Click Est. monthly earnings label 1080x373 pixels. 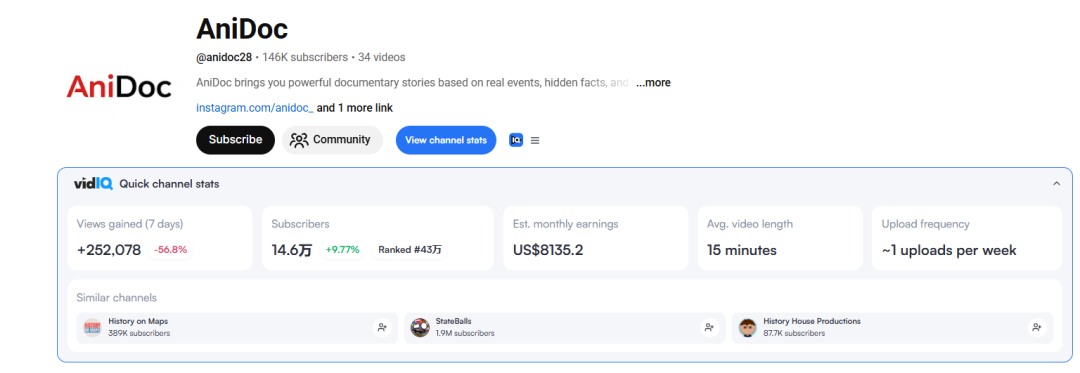(565, 224)
